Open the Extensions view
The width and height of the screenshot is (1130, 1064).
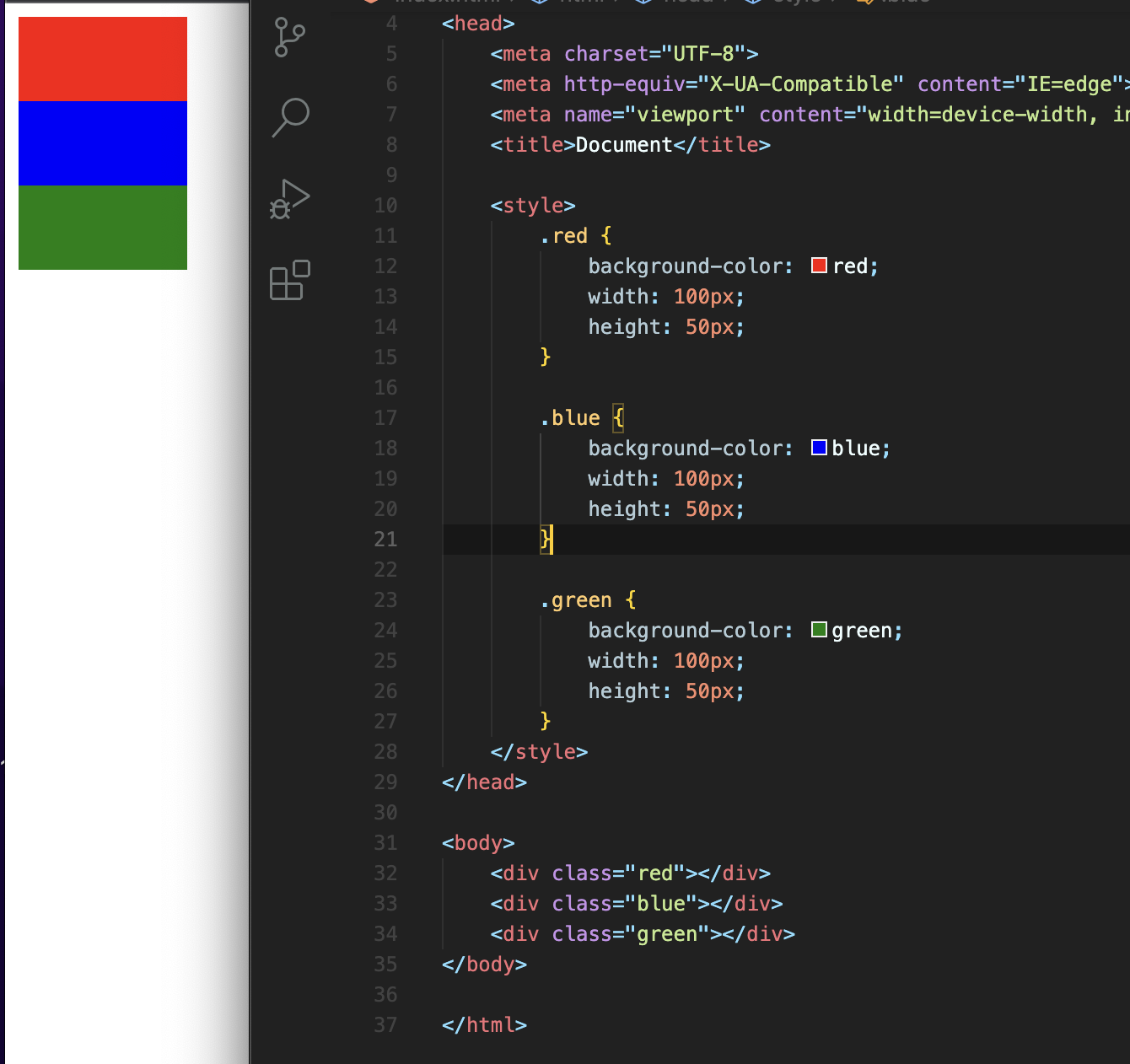(289, 281)
